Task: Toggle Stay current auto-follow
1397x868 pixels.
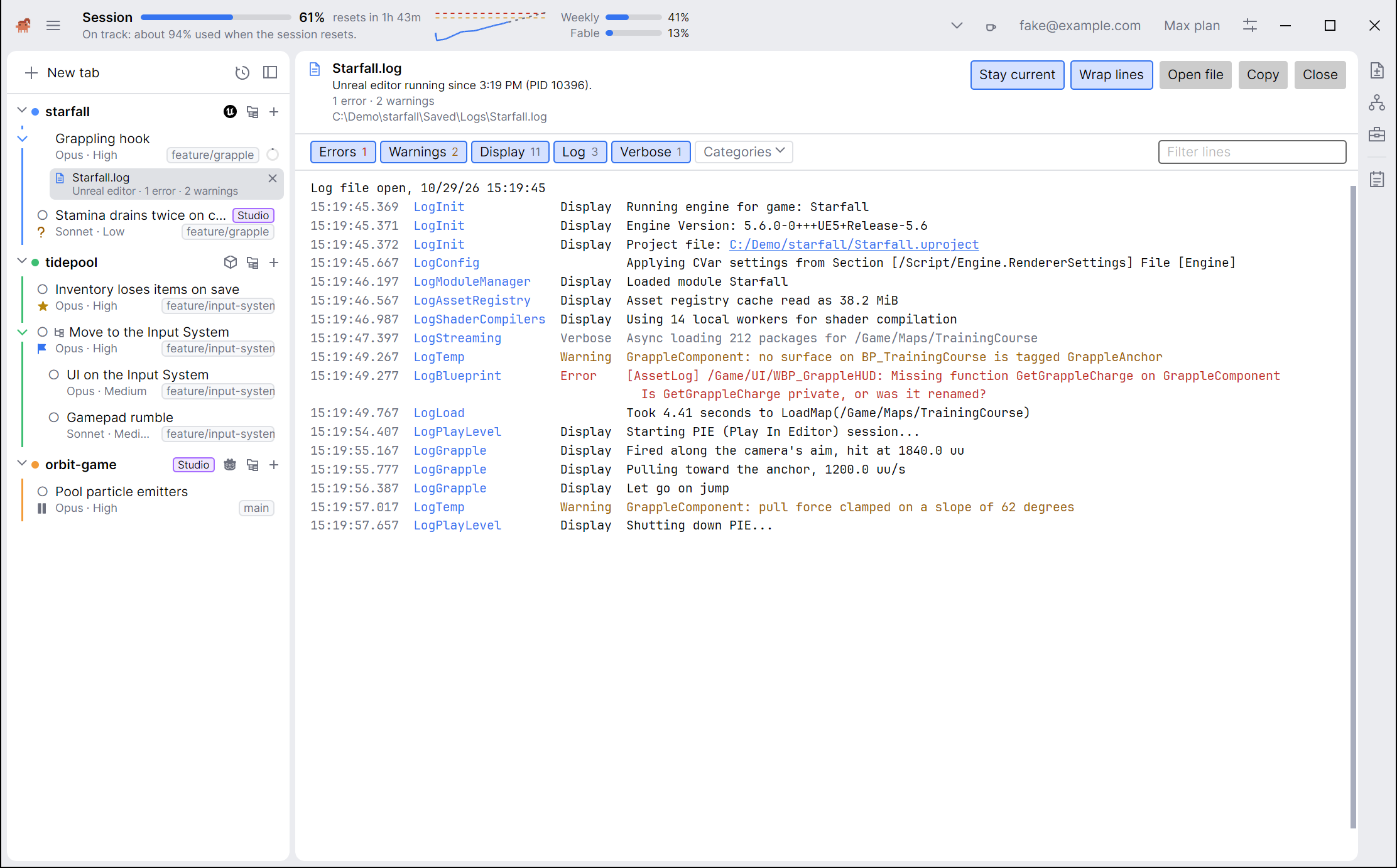Action: point(1017,75)
